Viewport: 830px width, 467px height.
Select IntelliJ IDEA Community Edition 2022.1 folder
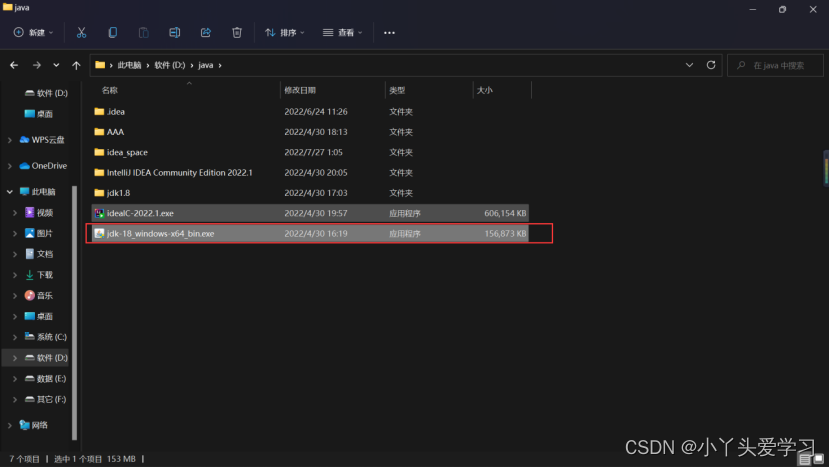point(310,173)
